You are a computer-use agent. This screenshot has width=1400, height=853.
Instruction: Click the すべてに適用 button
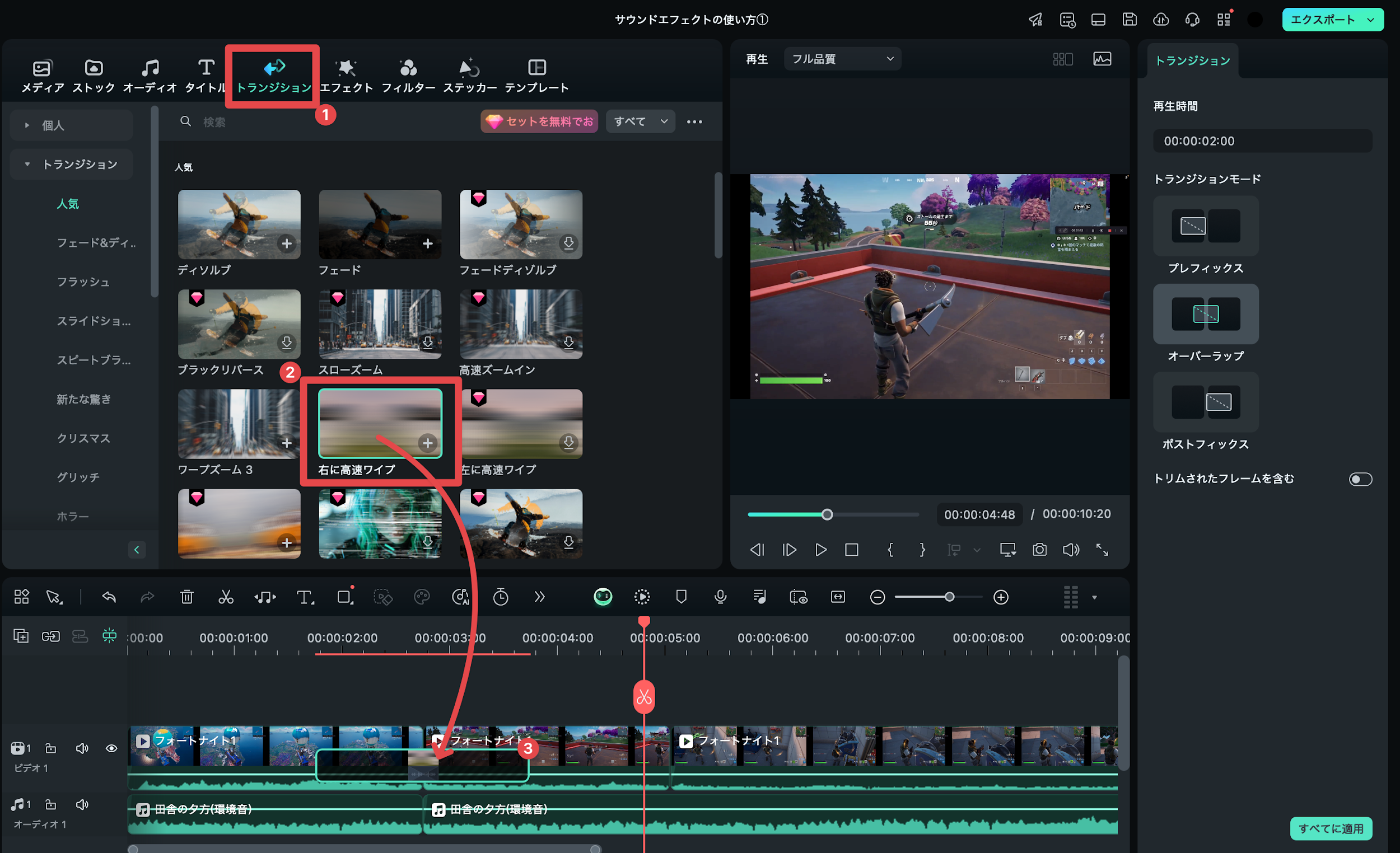click(1331, 828)
